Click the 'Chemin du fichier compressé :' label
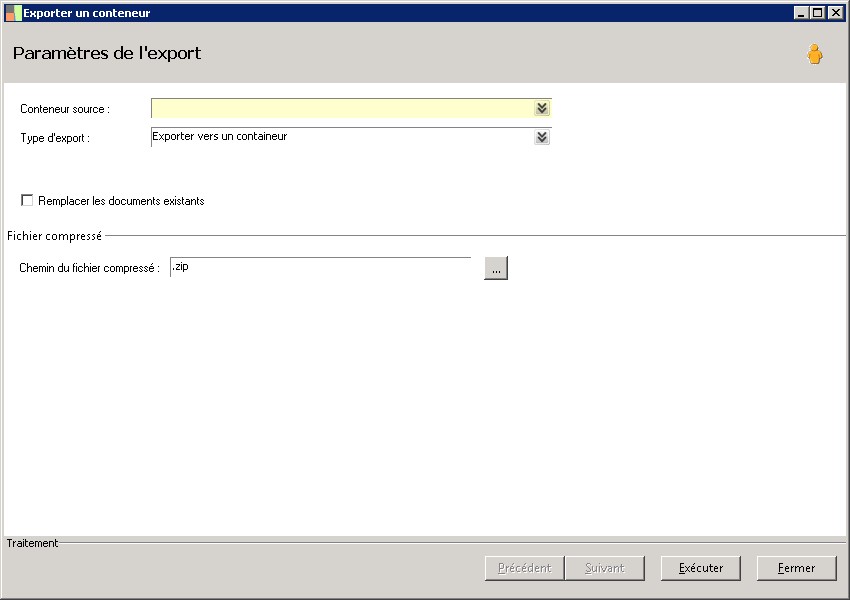The width and height of the screenshot is (850, 600). [x=89, y=268]
